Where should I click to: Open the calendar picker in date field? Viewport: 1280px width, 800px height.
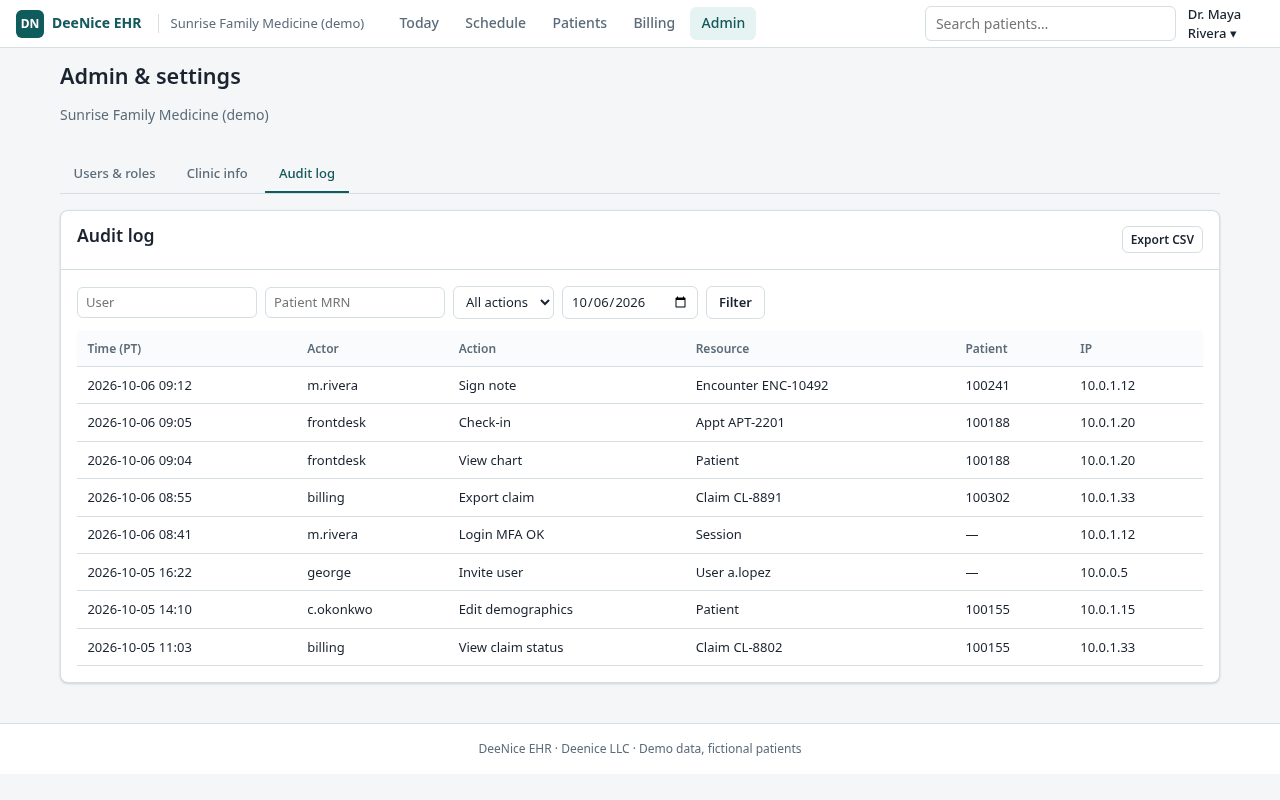pyautogui.click(x=681, y=303)
